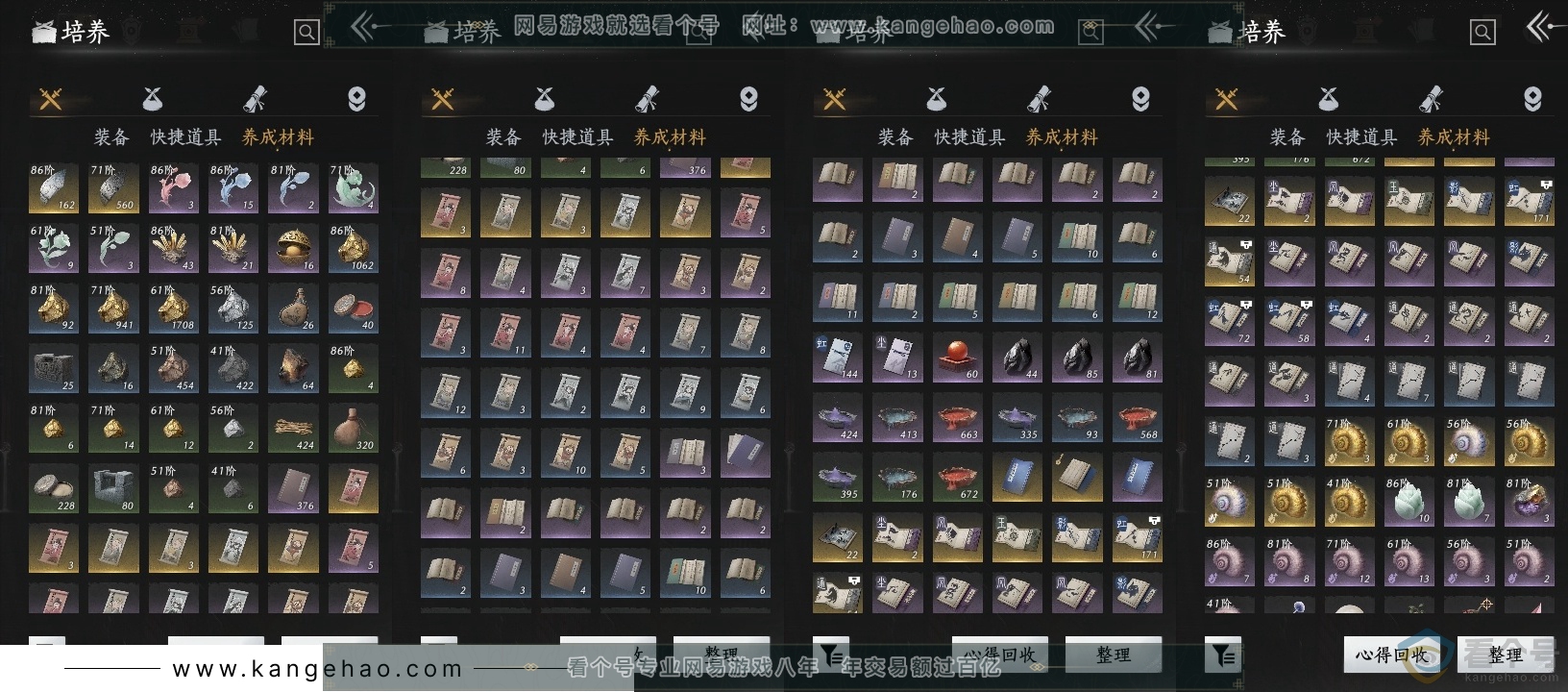The width and height of the screenshot is (1568, 692).
Task: Select purple bowl with count 335
Action: [1017, 417]
